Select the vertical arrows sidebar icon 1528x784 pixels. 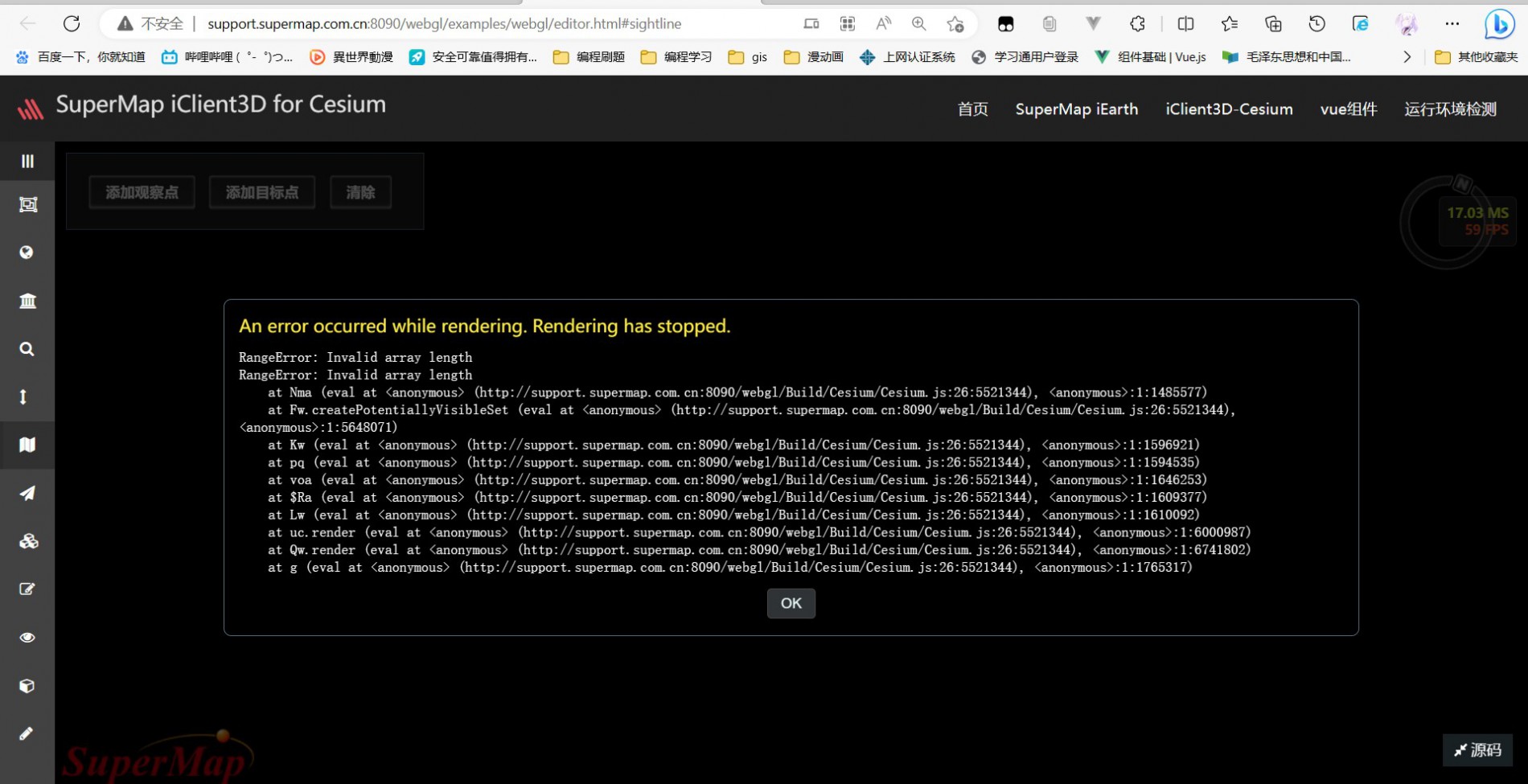23,396
